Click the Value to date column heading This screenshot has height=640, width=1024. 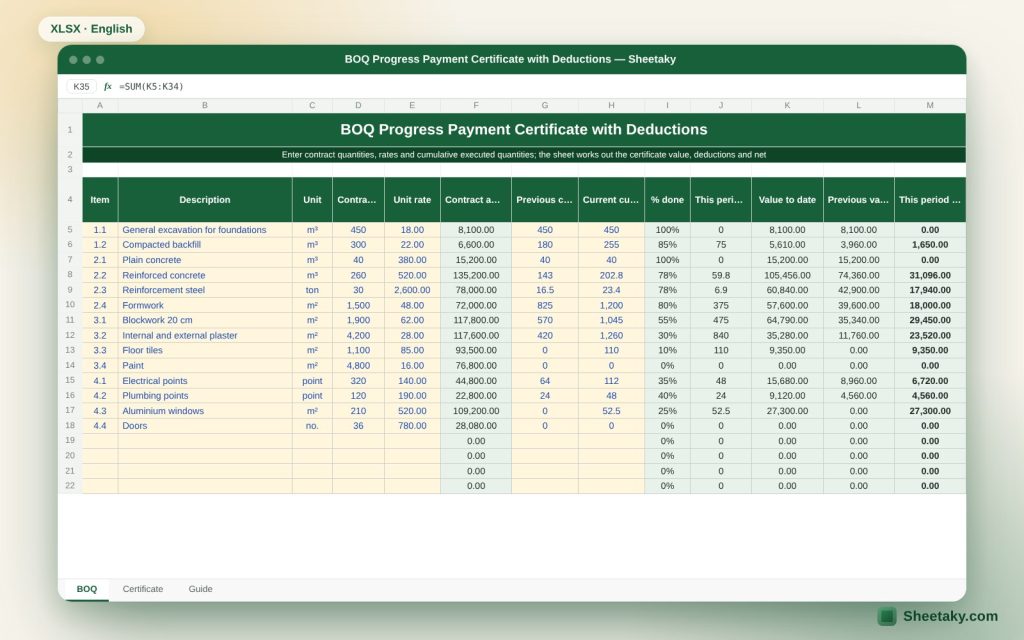(x=787, y=200)
